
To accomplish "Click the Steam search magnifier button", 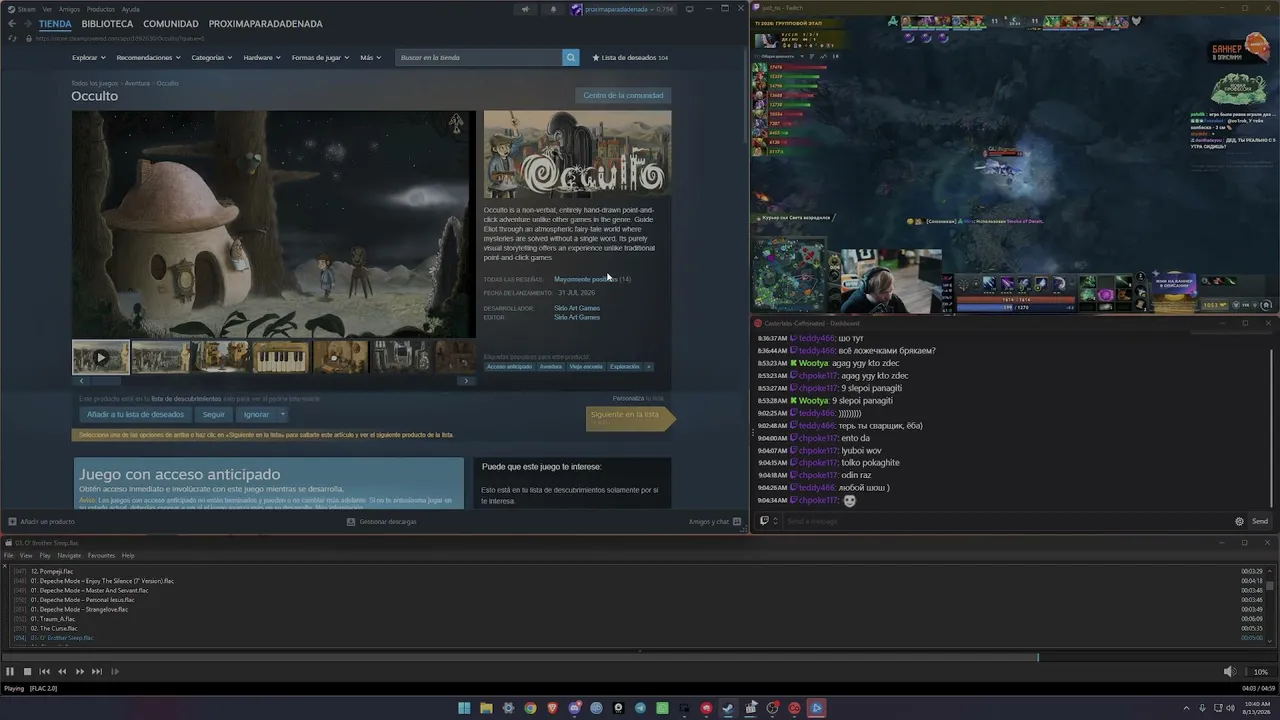I will [571, 57].
